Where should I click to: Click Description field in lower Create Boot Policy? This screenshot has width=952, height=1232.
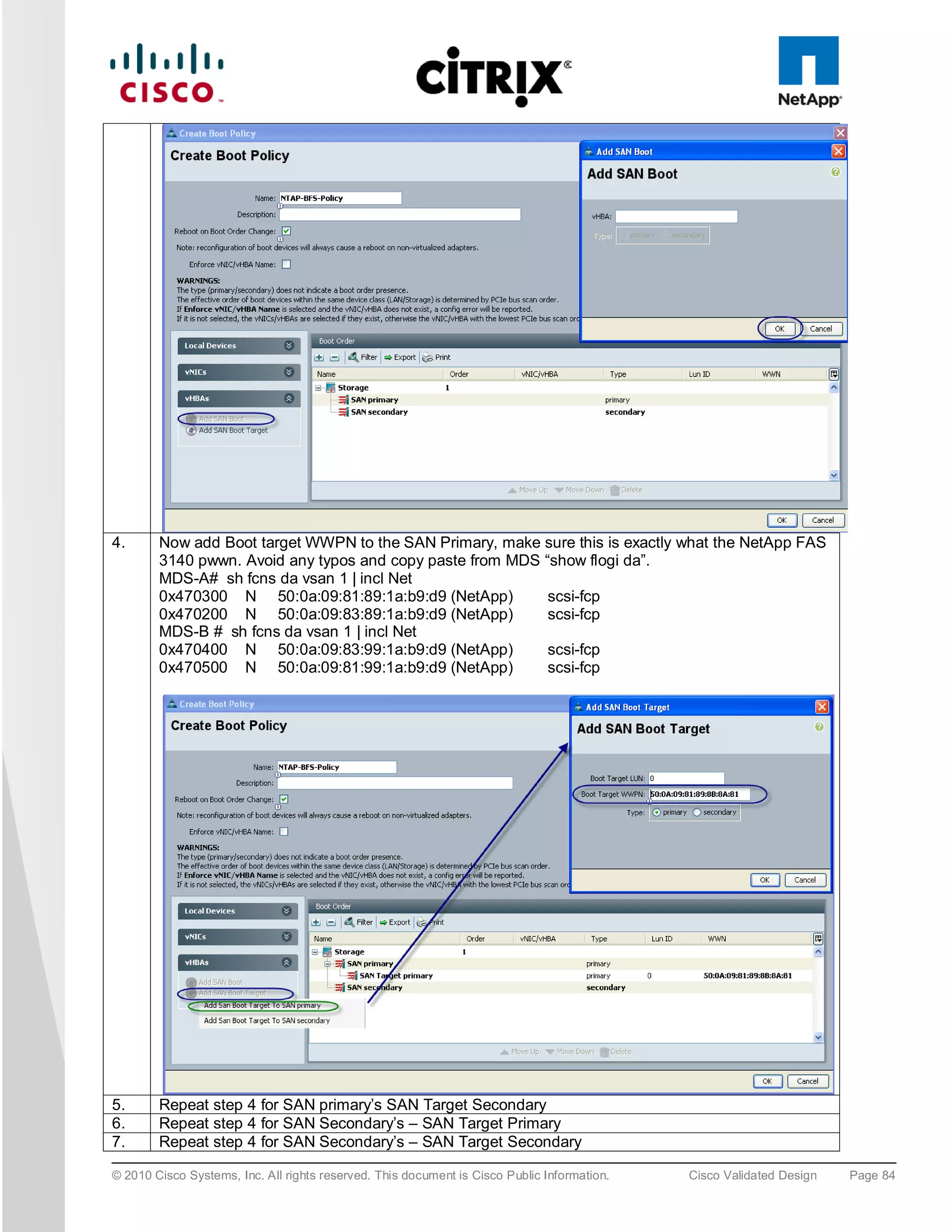click(395, 783)
